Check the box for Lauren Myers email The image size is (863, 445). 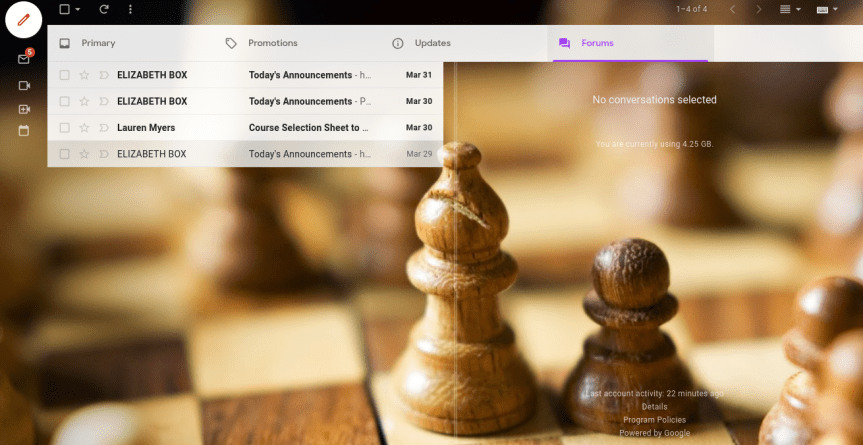64,128
